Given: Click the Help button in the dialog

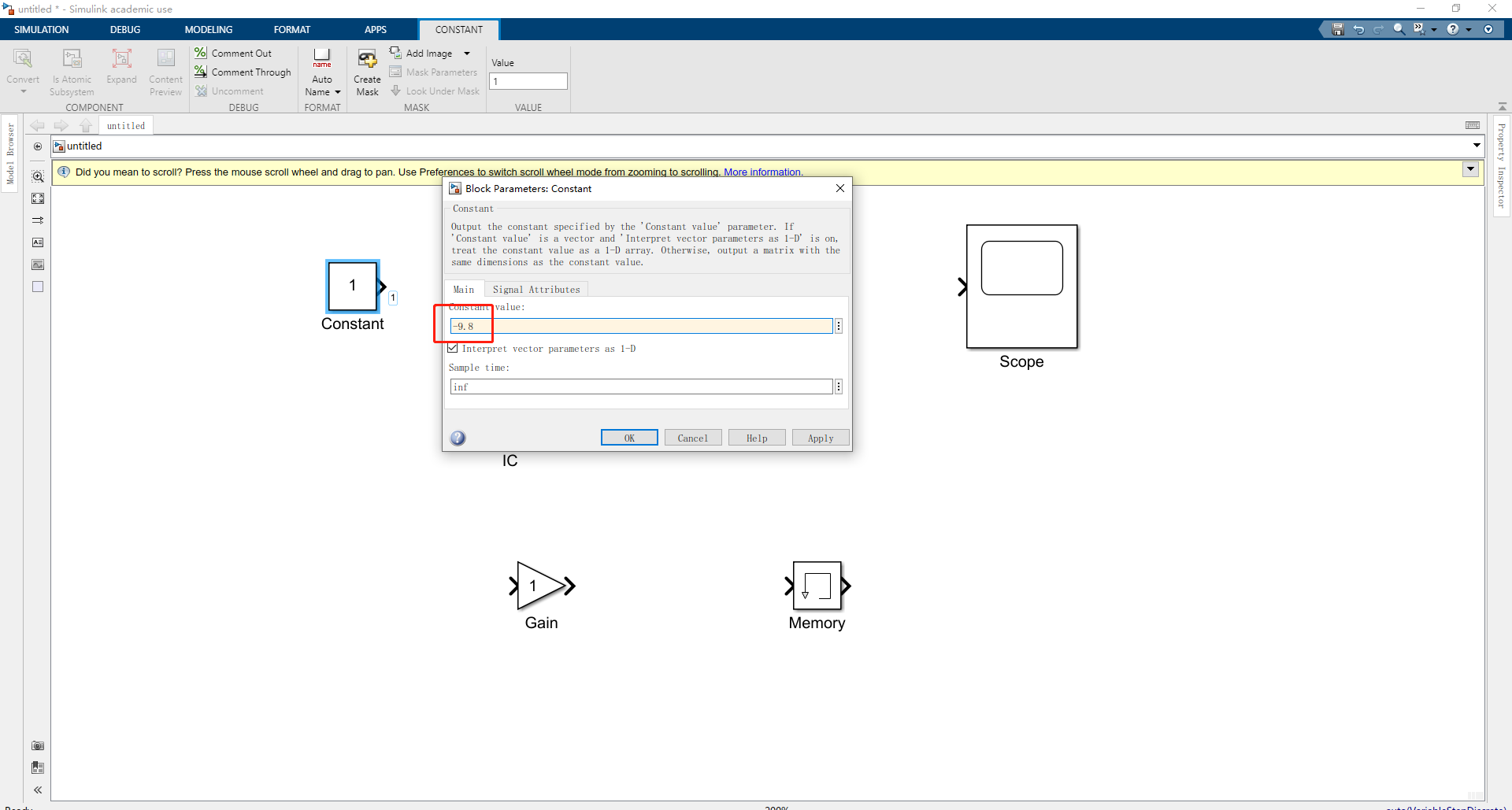Looking at the screenshot, I should click(x=757, y=438).
